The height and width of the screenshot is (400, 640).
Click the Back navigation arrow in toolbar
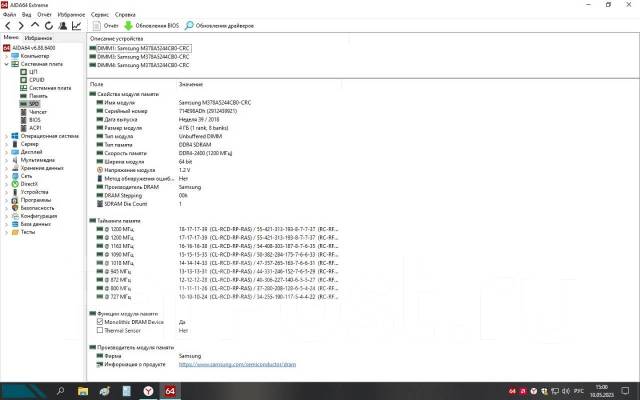7,25
